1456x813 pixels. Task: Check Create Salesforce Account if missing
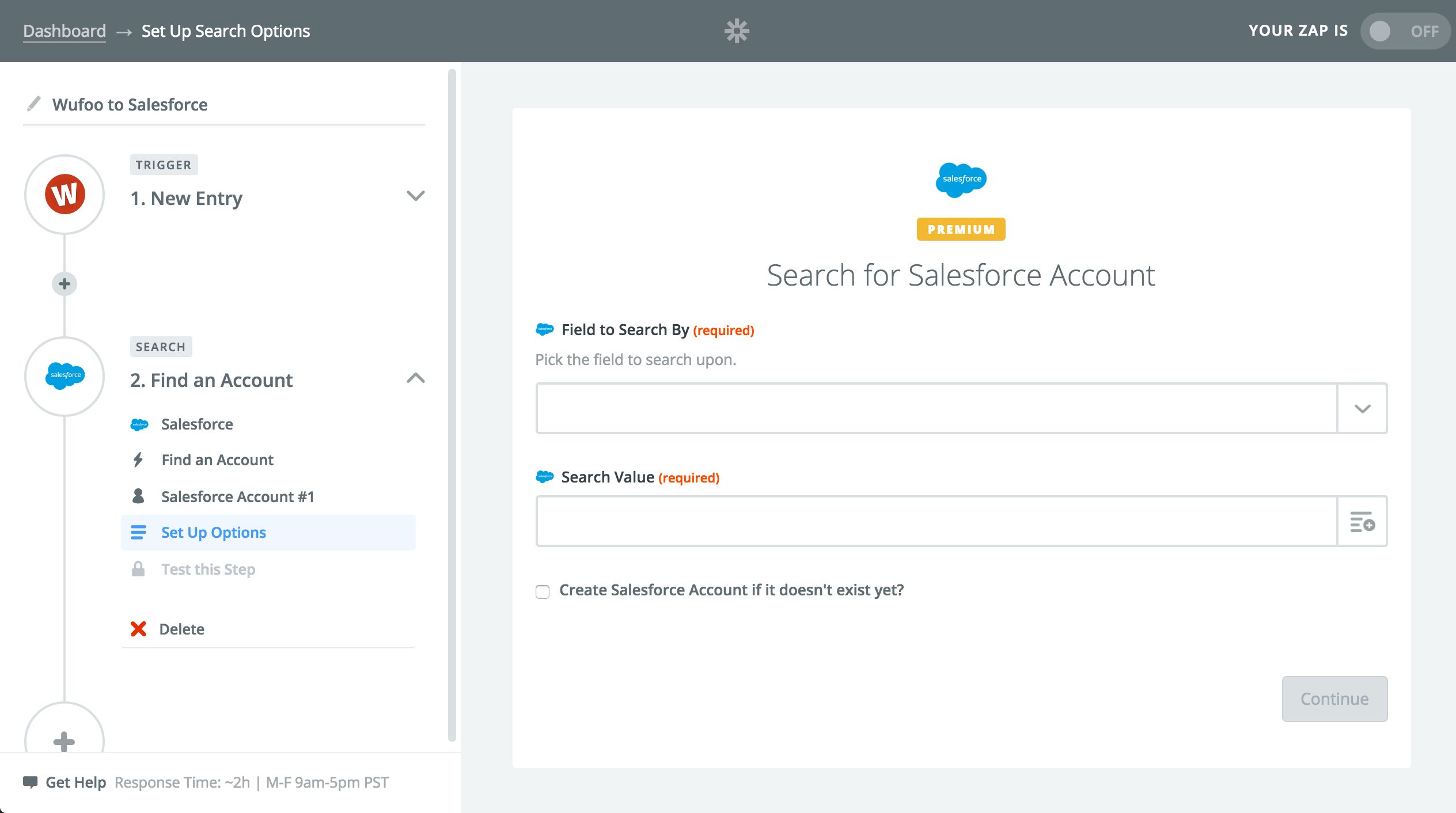pos(543,591)
